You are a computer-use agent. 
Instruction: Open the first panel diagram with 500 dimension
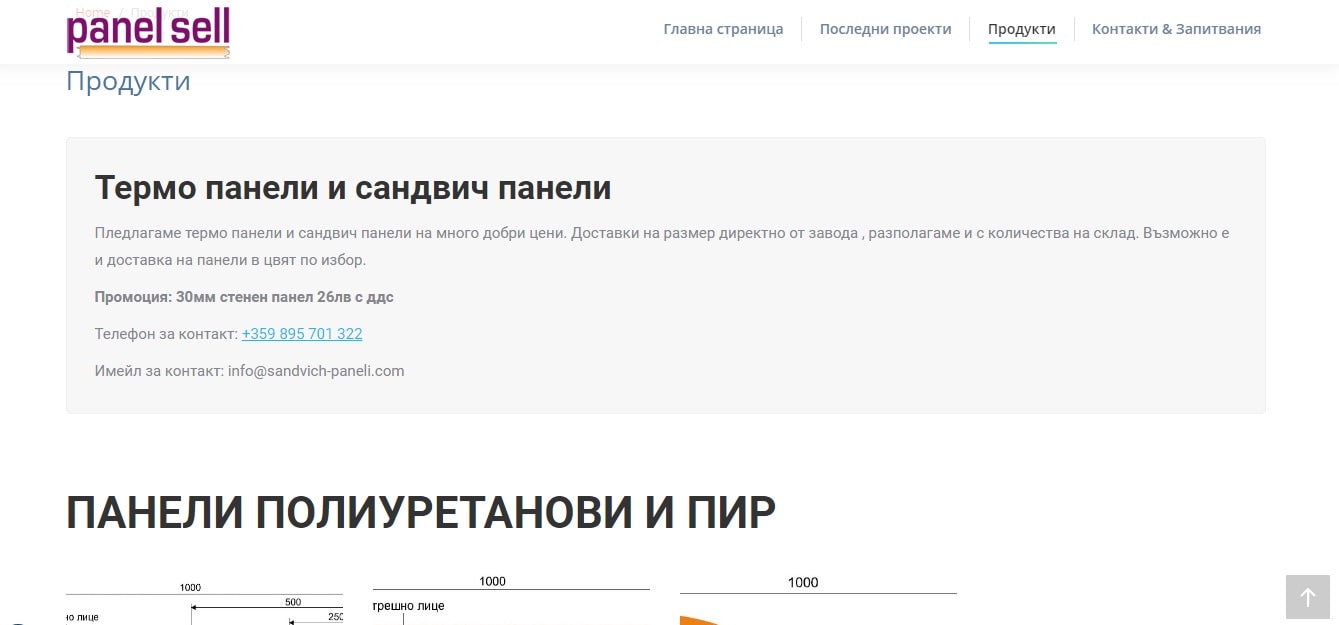pyautogui.click(x=204, y=601)
